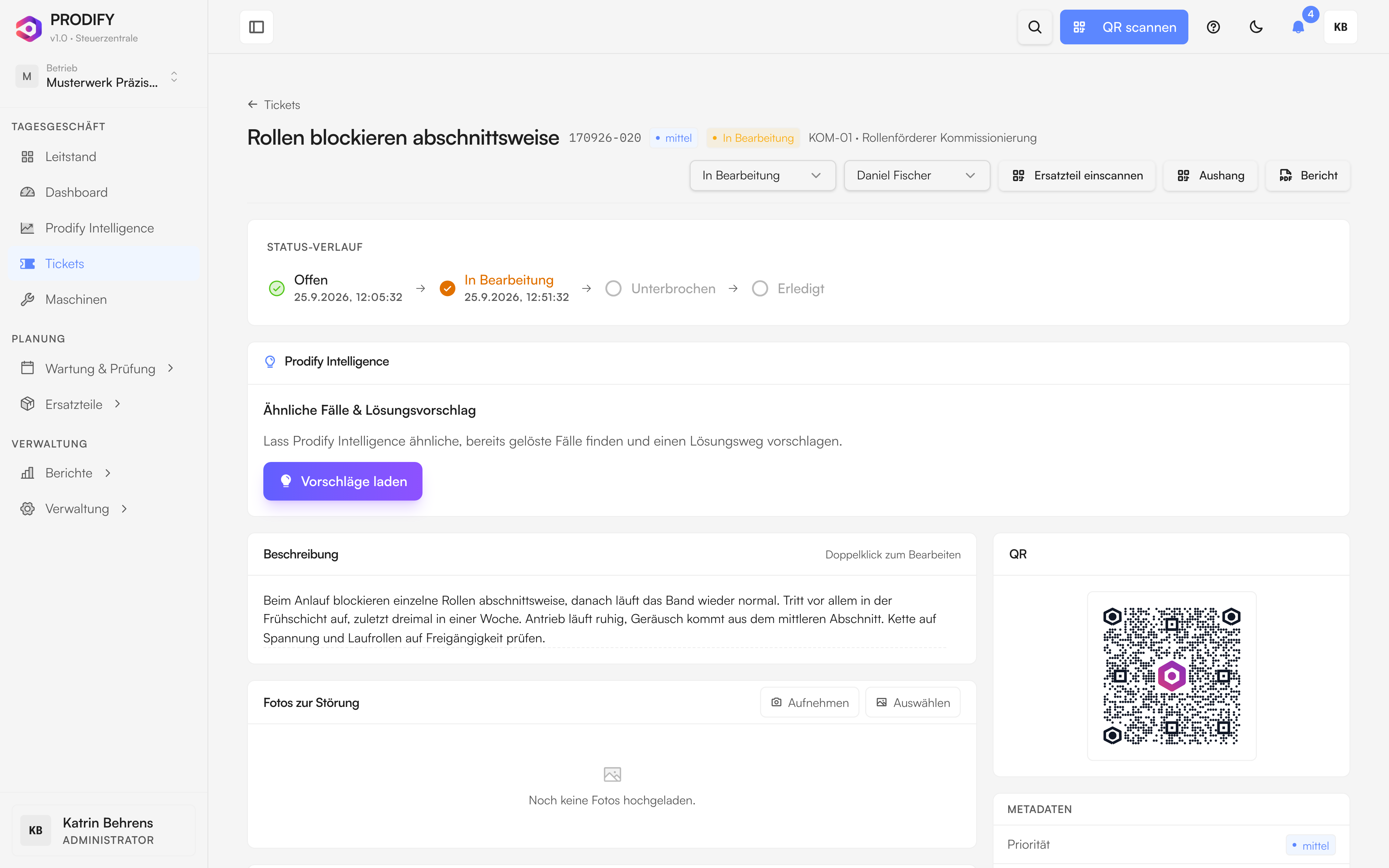Open Maschinen in sidebar
The image size is (1389, 868).
click(x=103, y=299)
